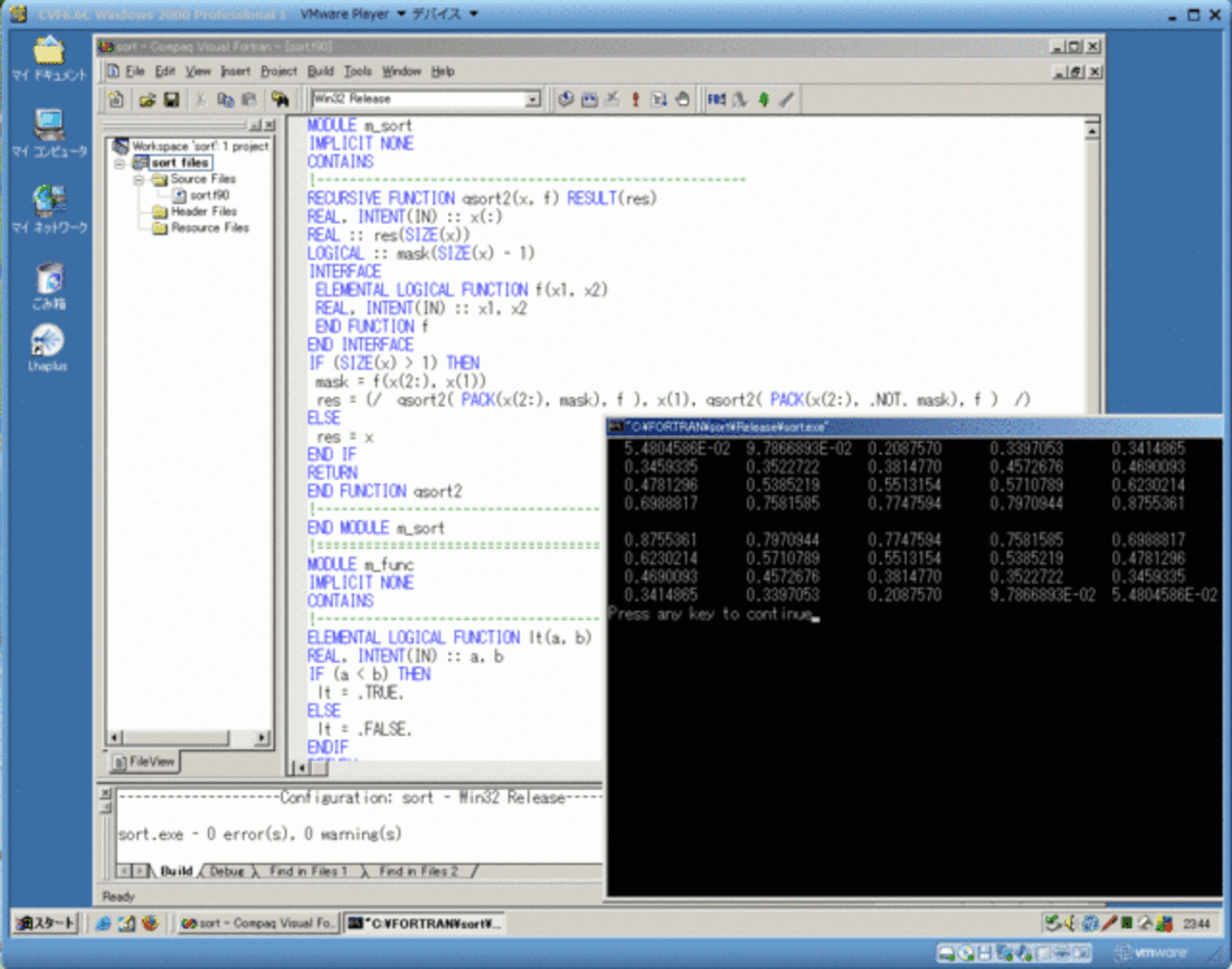Click the New Text File toolbar icon
This screenshot has width=1232, height=969.
pos(116,99)
